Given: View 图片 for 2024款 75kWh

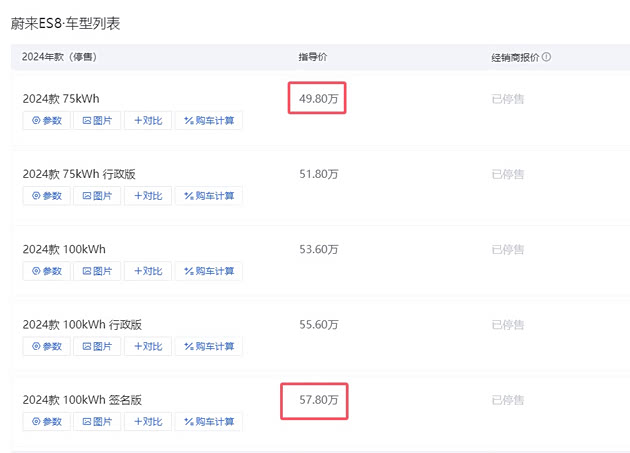Looking at the screenshot, I should [x=97, y=121].
